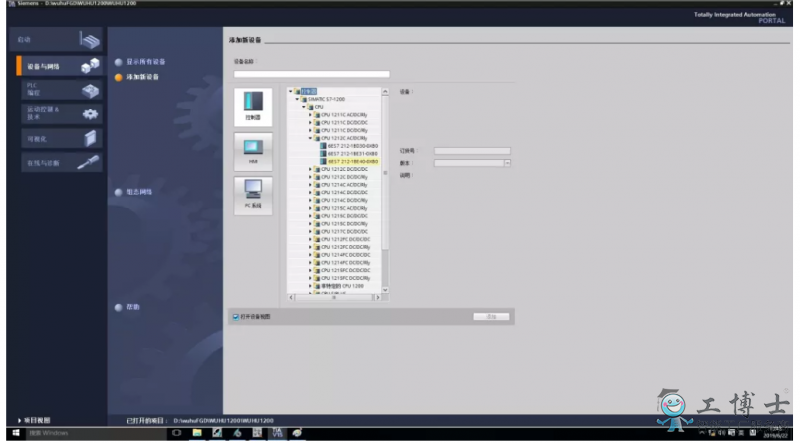This screenshot has width=800, height=443.
Task: Select CPU 1215C DC/DC/Rly row text
Action: (344, 224)
